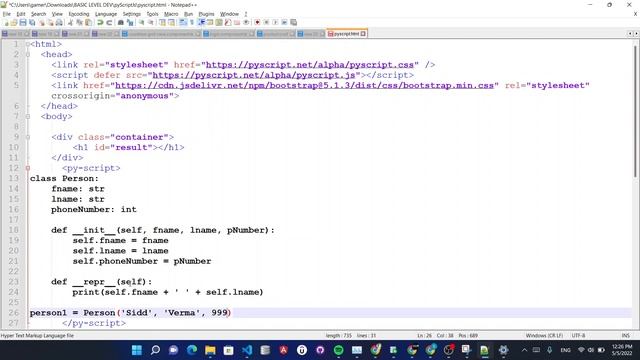Image resolution: width=640 pixels, height=360 pixels.
Task: Click the Print toolbar icon
Action: point(59,22)
